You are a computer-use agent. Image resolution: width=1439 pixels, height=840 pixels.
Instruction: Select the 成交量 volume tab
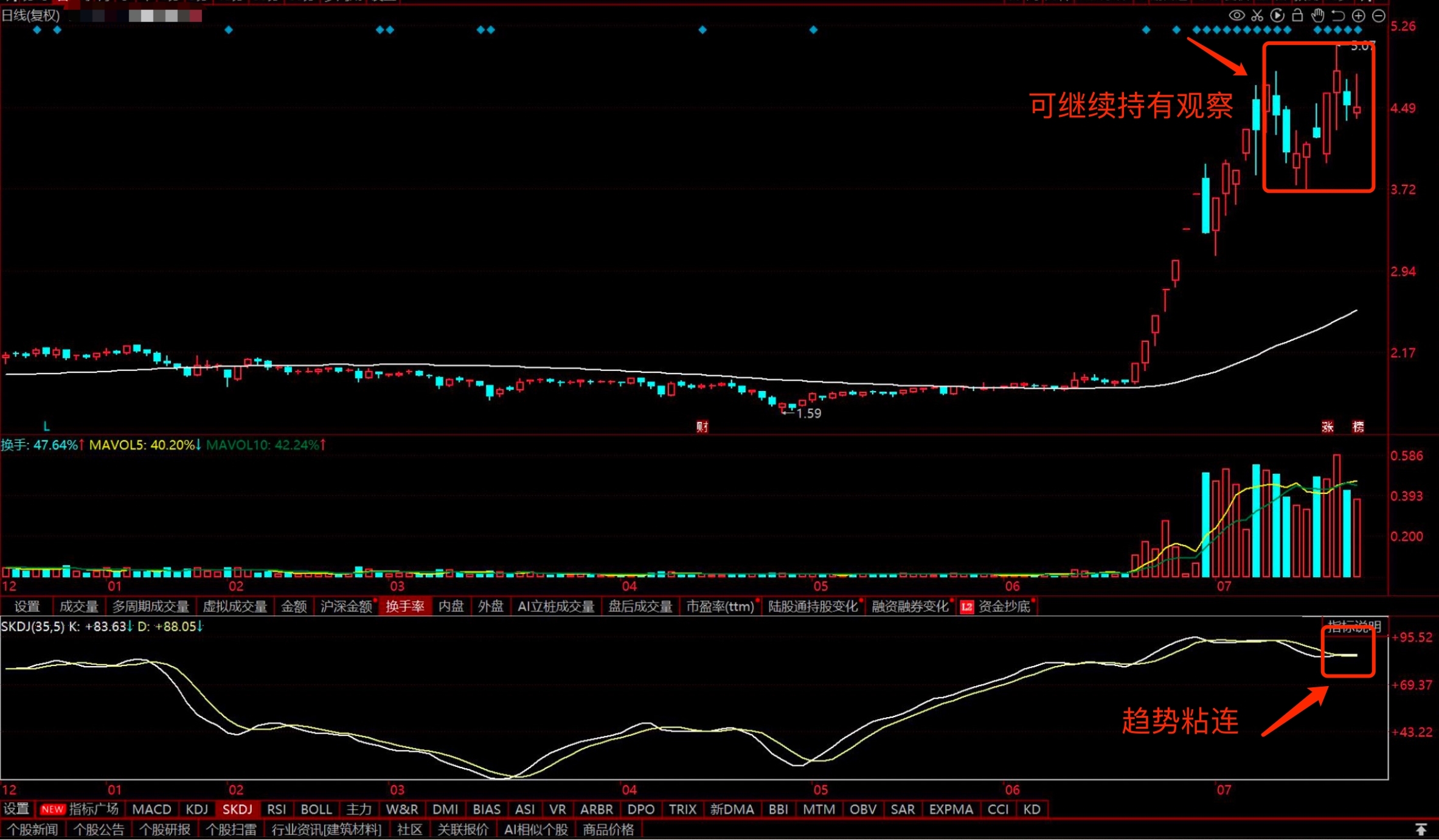tap(78, 606)
